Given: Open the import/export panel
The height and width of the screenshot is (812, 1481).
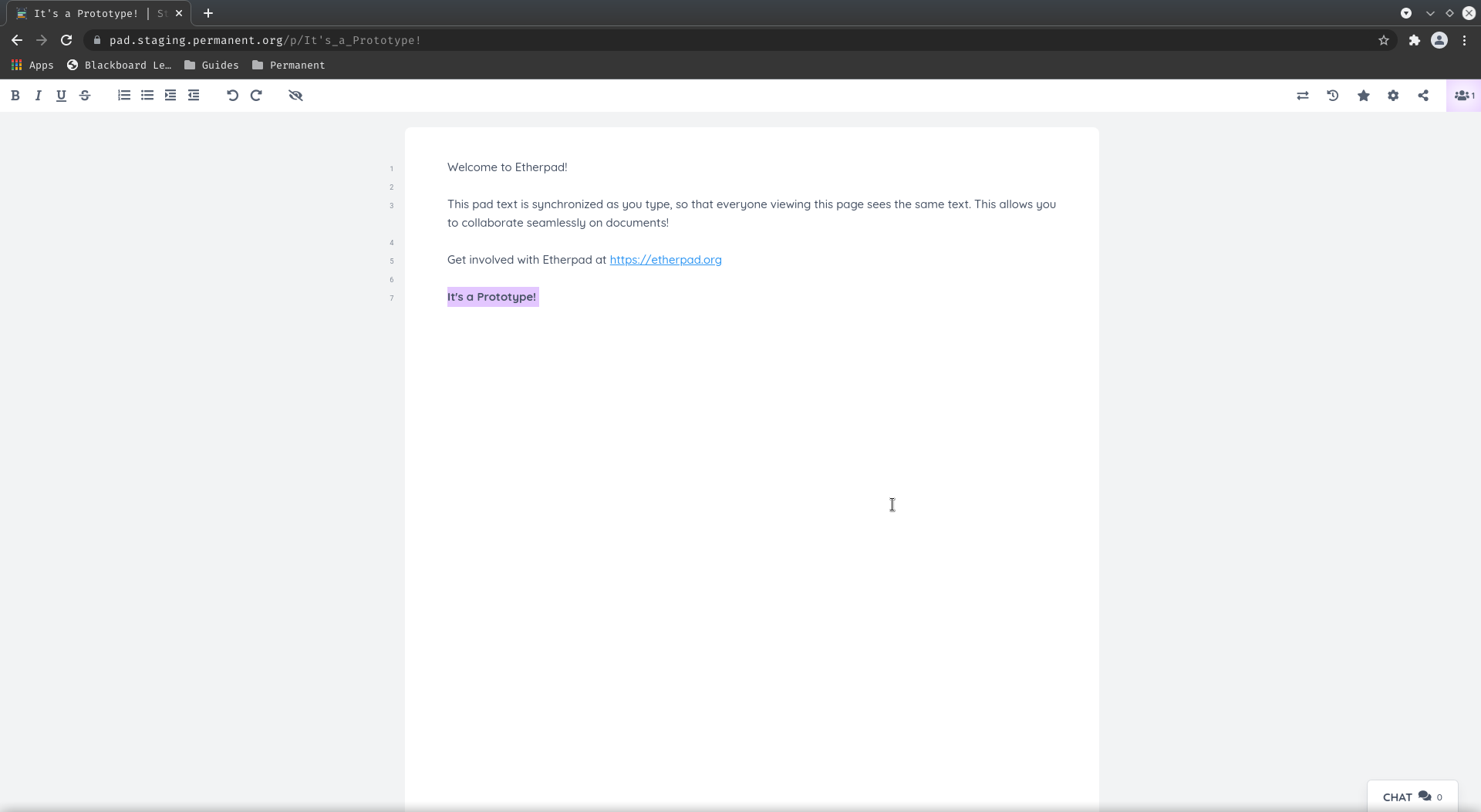Looking at the screenshot, I should [1303, 96].
